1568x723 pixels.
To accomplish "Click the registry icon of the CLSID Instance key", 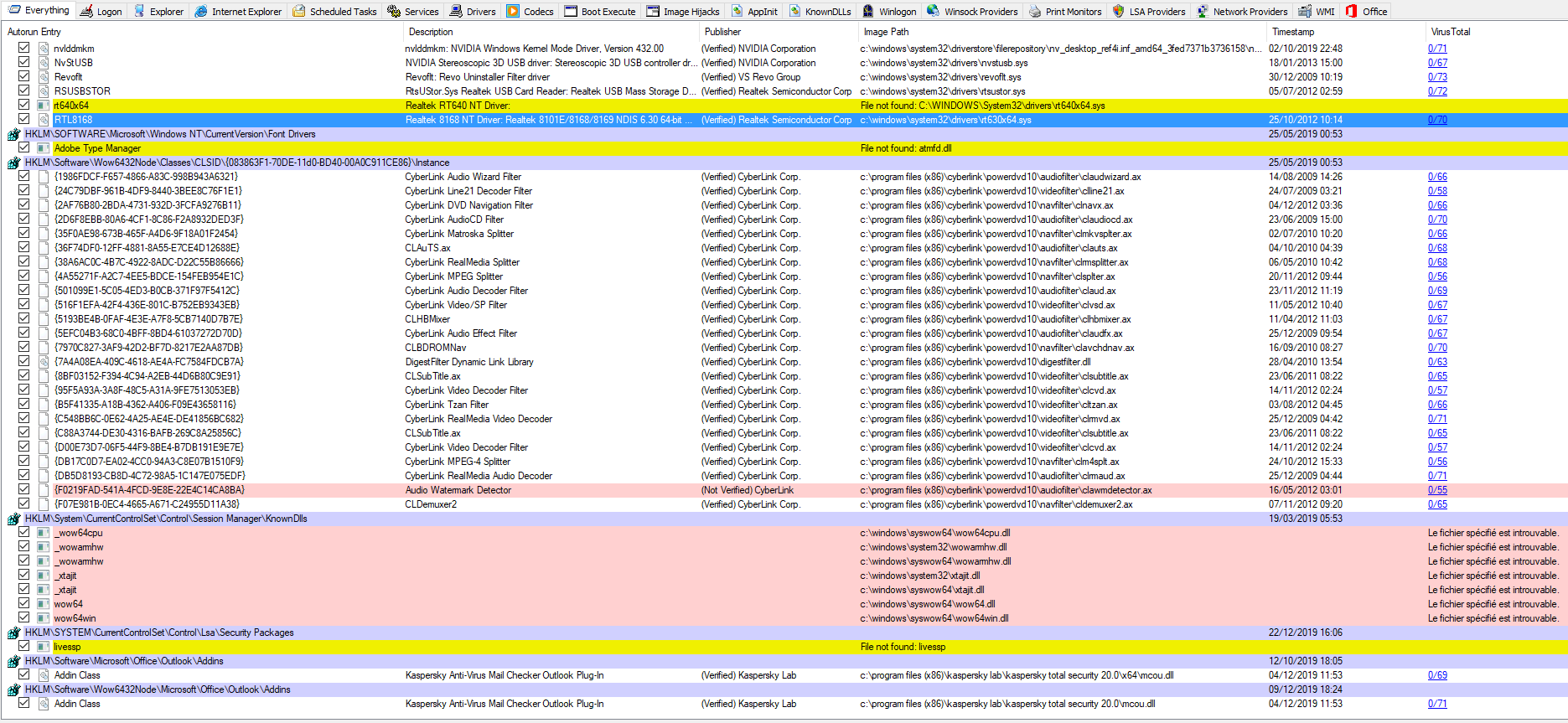I will (13, 163).
